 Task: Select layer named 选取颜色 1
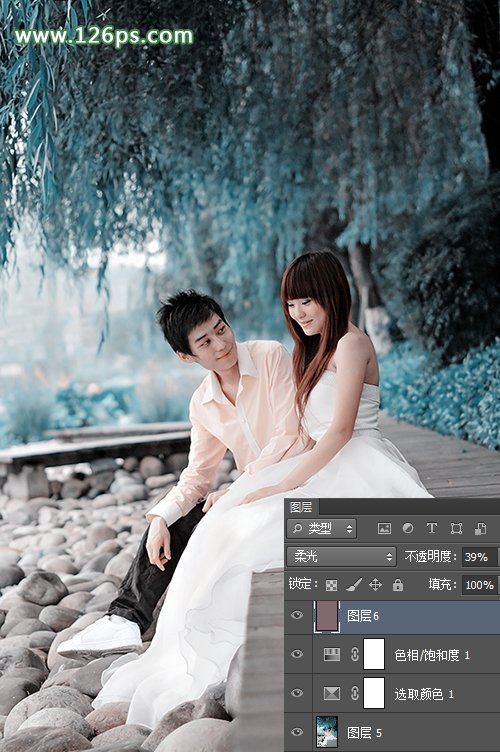pos(424,693)
